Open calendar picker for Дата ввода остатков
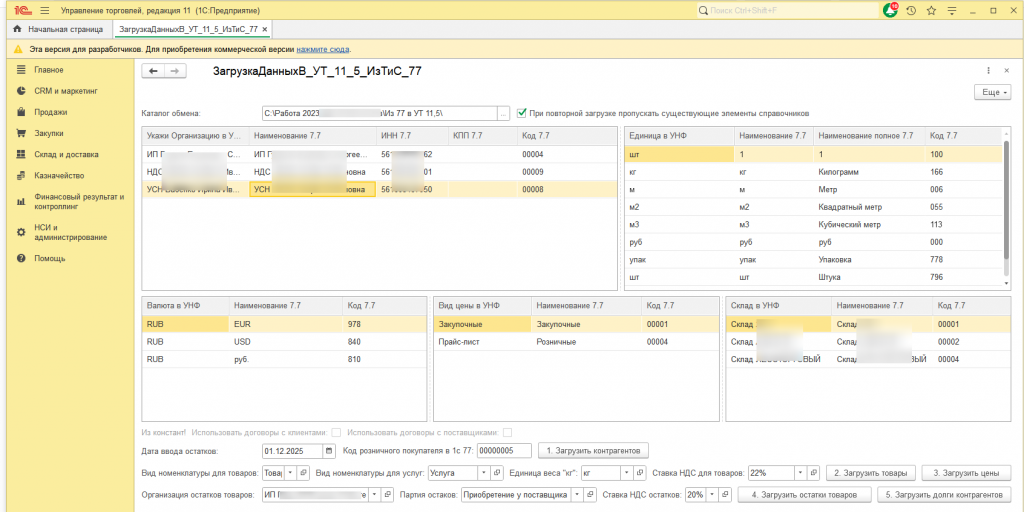 coord(329,451)
